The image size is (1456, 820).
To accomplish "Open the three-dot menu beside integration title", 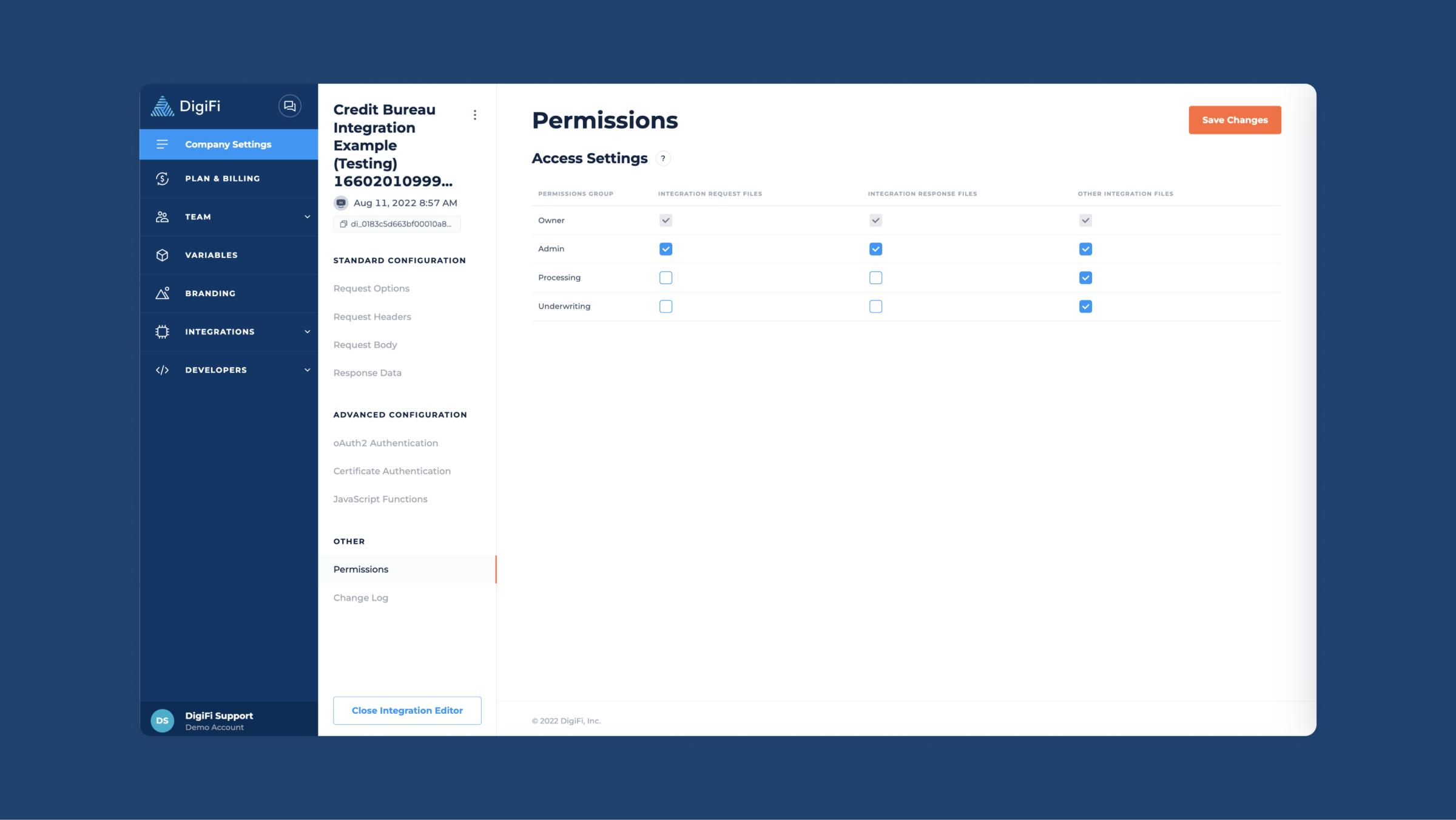I will click(x=475, y=115).
